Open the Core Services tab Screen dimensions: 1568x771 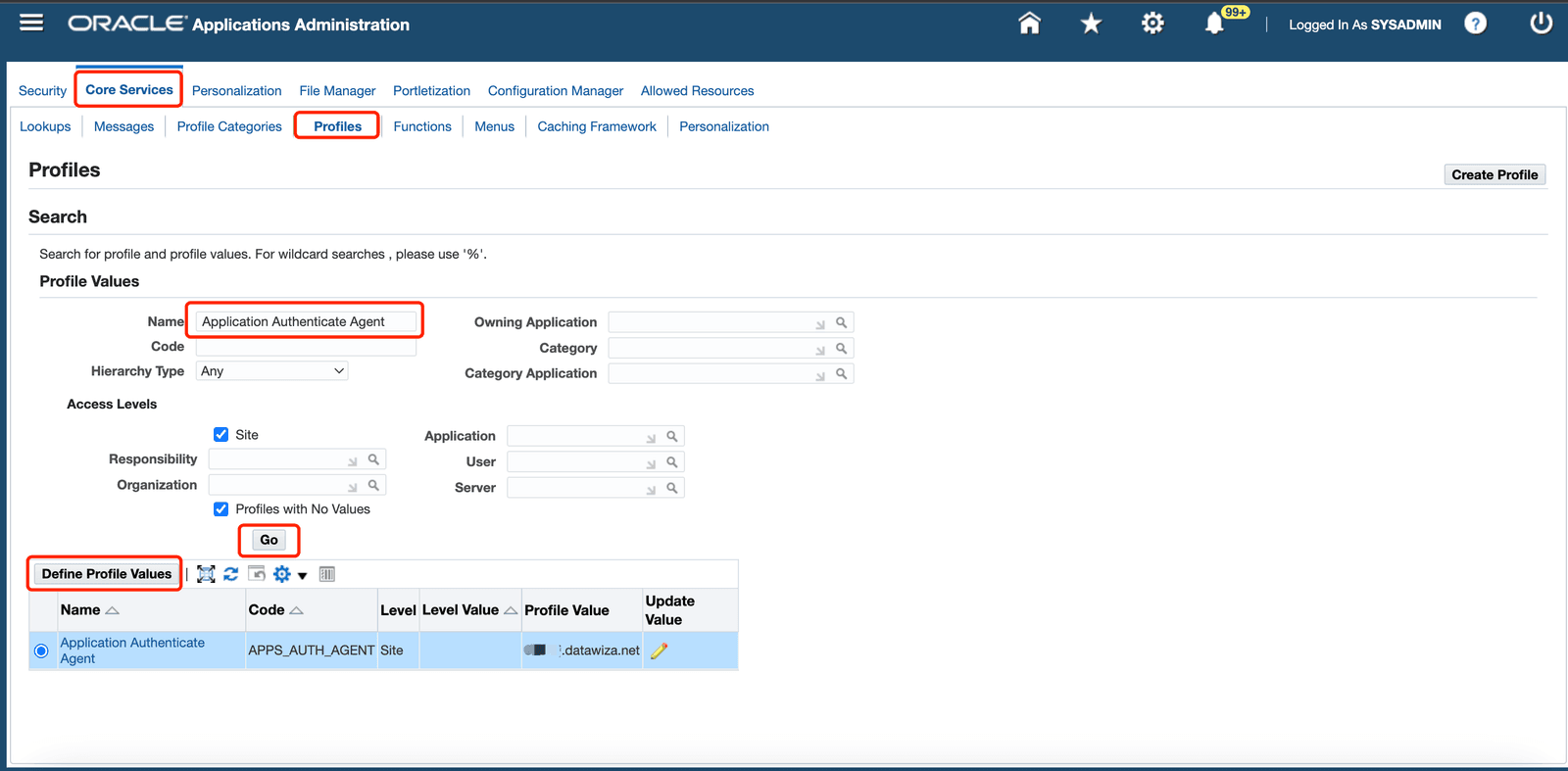pos(129,89)
